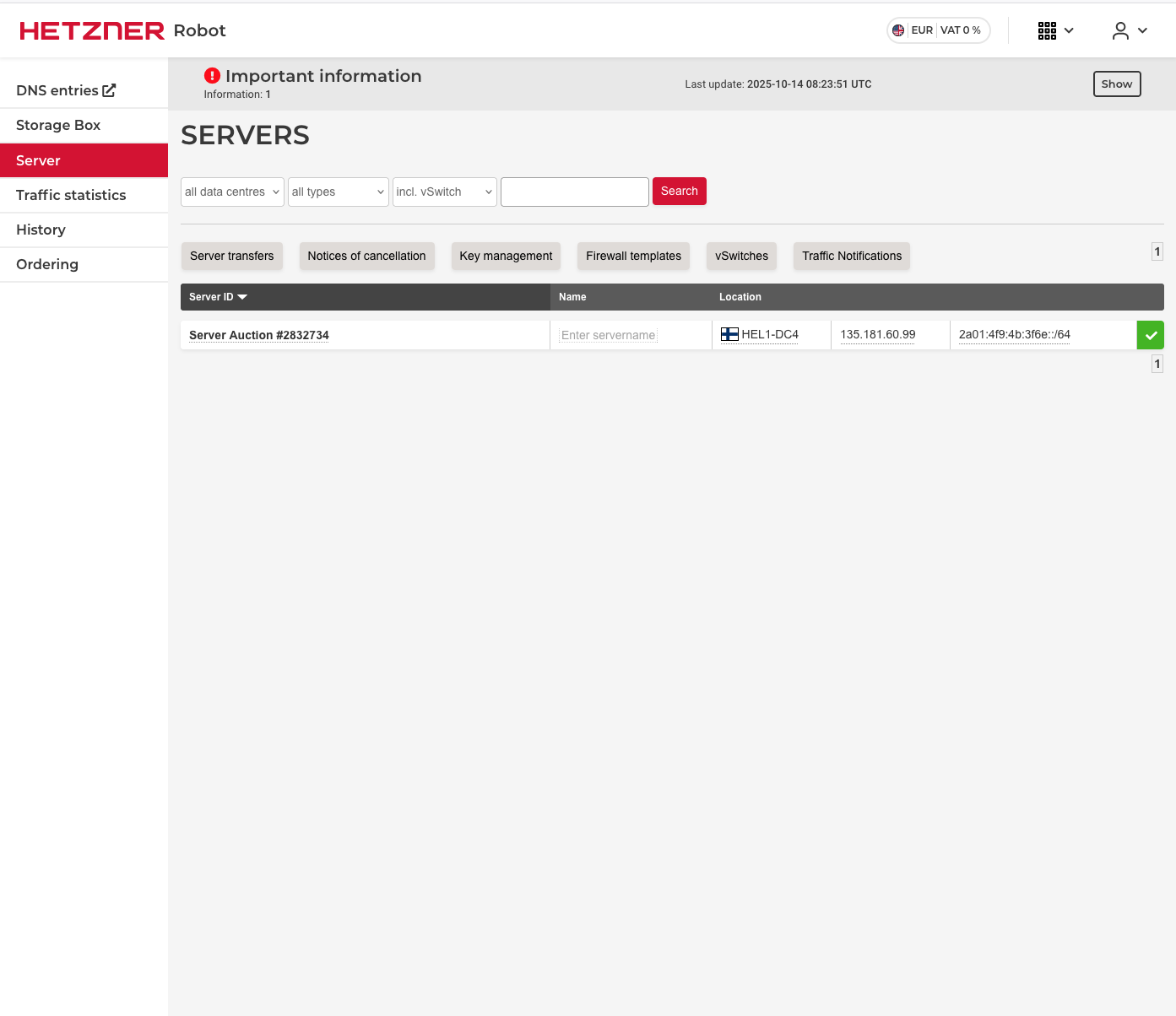Click the red Search button
Screen dimensions: 1176x1016
pyautogui.click(x=679, y=192)
